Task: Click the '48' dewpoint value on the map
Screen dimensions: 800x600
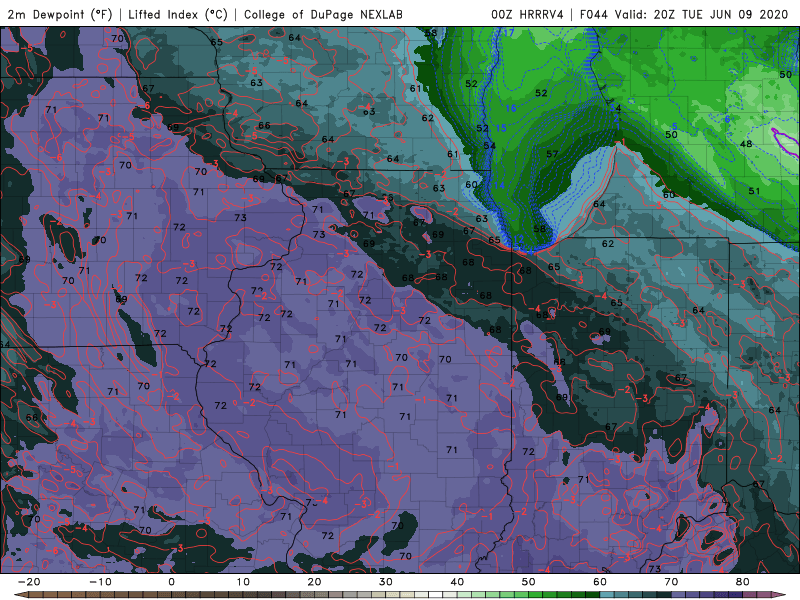Action: coord(746,144)
